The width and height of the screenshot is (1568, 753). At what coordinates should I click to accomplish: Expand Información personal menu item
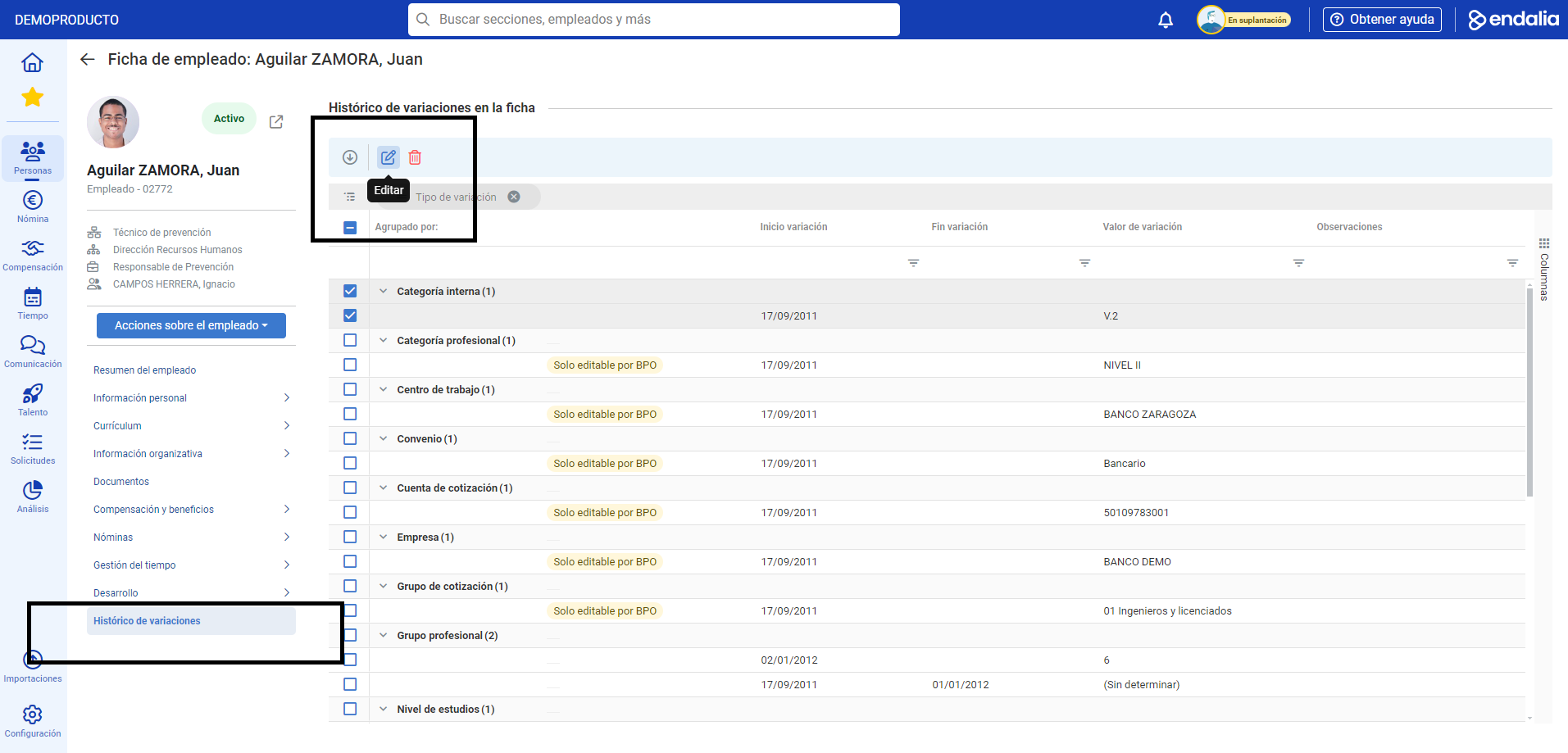pos(191,398)
